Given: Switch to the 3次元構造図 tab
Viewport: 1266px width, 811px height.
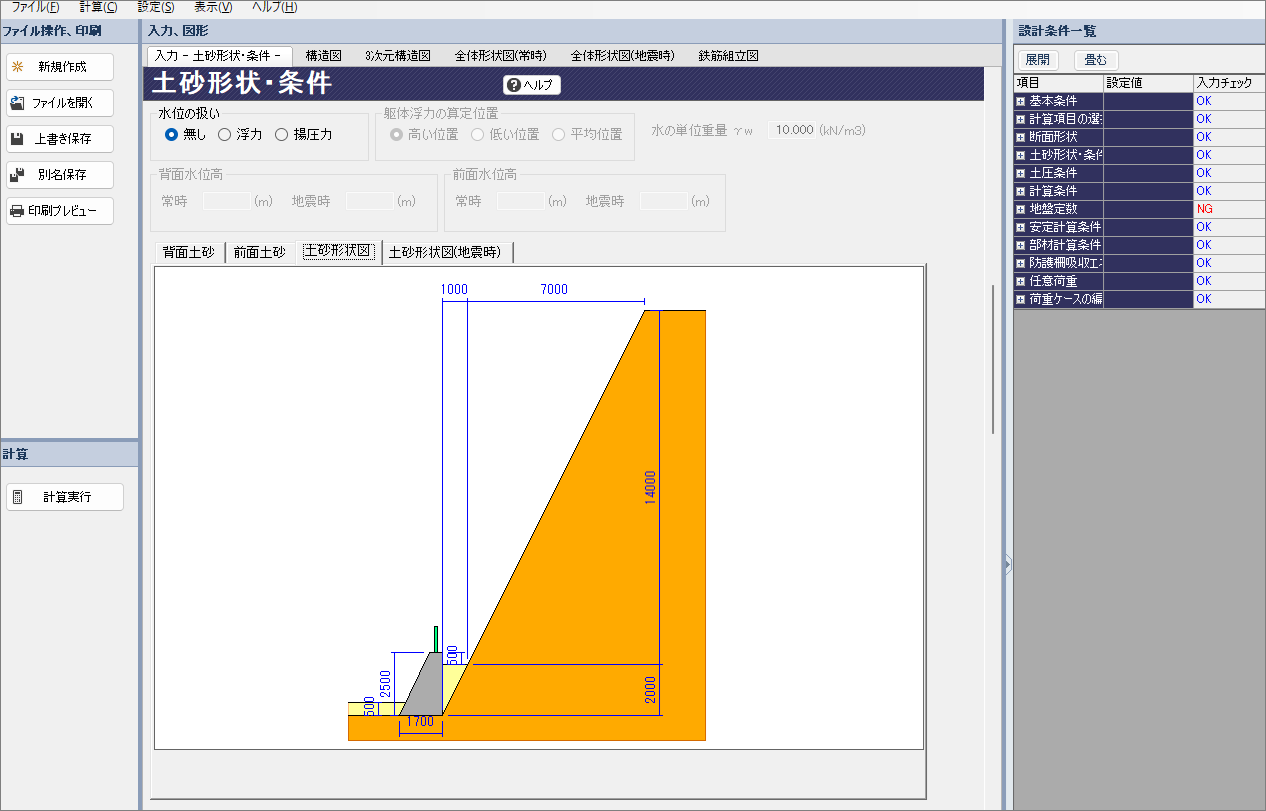Looking at the screenshot, I should coord(397,56).
